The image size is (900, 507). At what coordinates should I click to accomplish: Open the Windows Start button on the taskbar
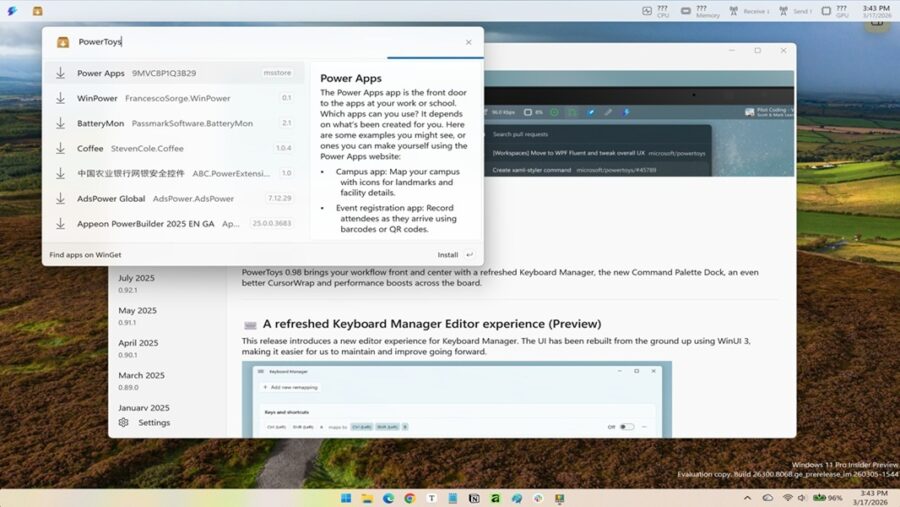pyautogui.click(x=346, y=498)
